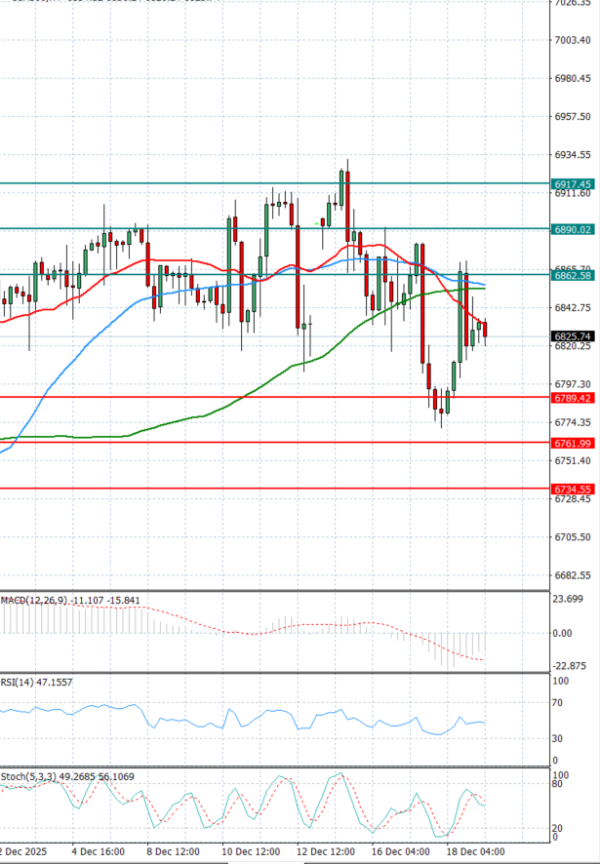
Task: Click the 6705.50 price axis value
Action: tap(571, 537)
